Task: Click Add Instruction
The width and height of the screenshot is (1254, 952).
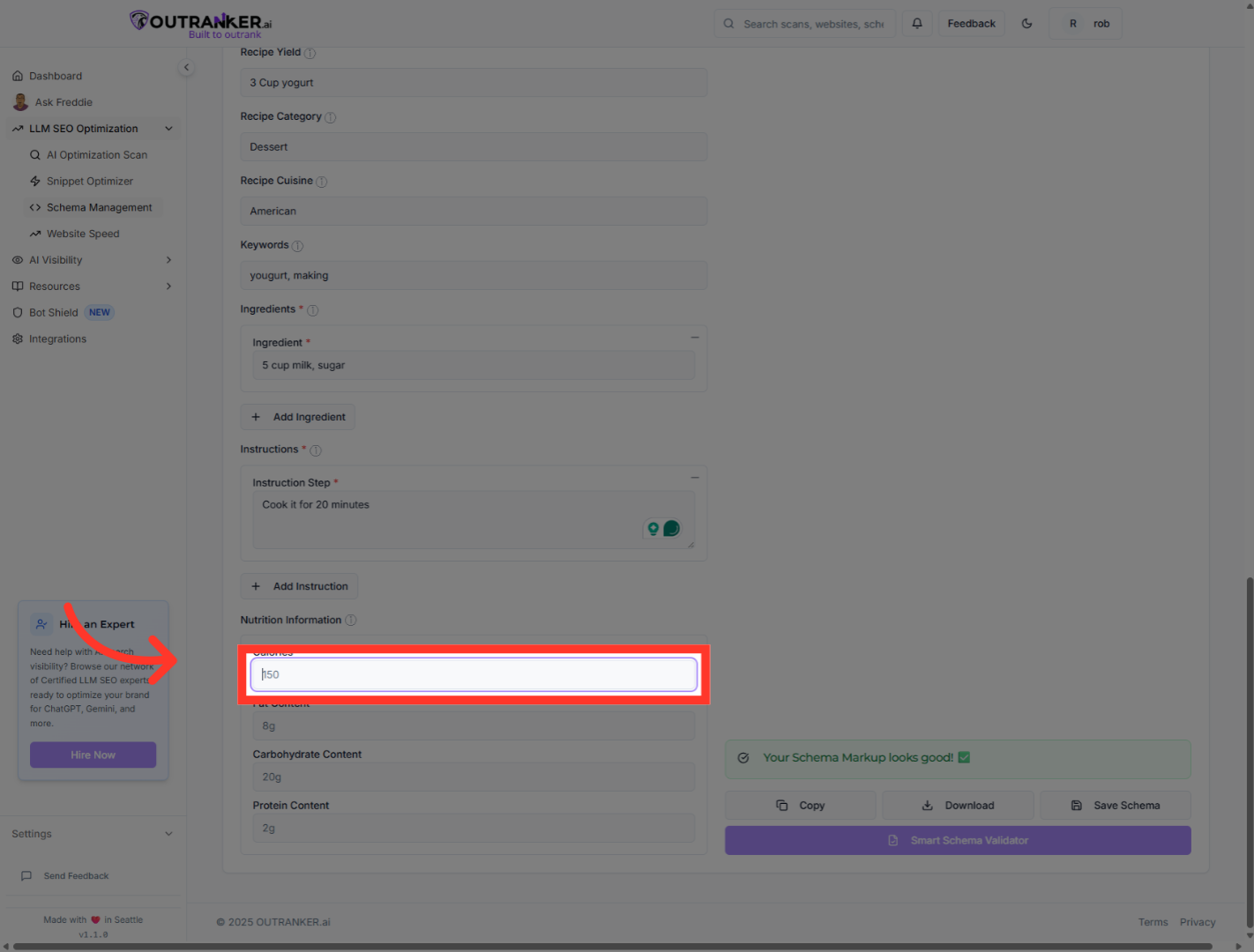Action: pos(299,586)
